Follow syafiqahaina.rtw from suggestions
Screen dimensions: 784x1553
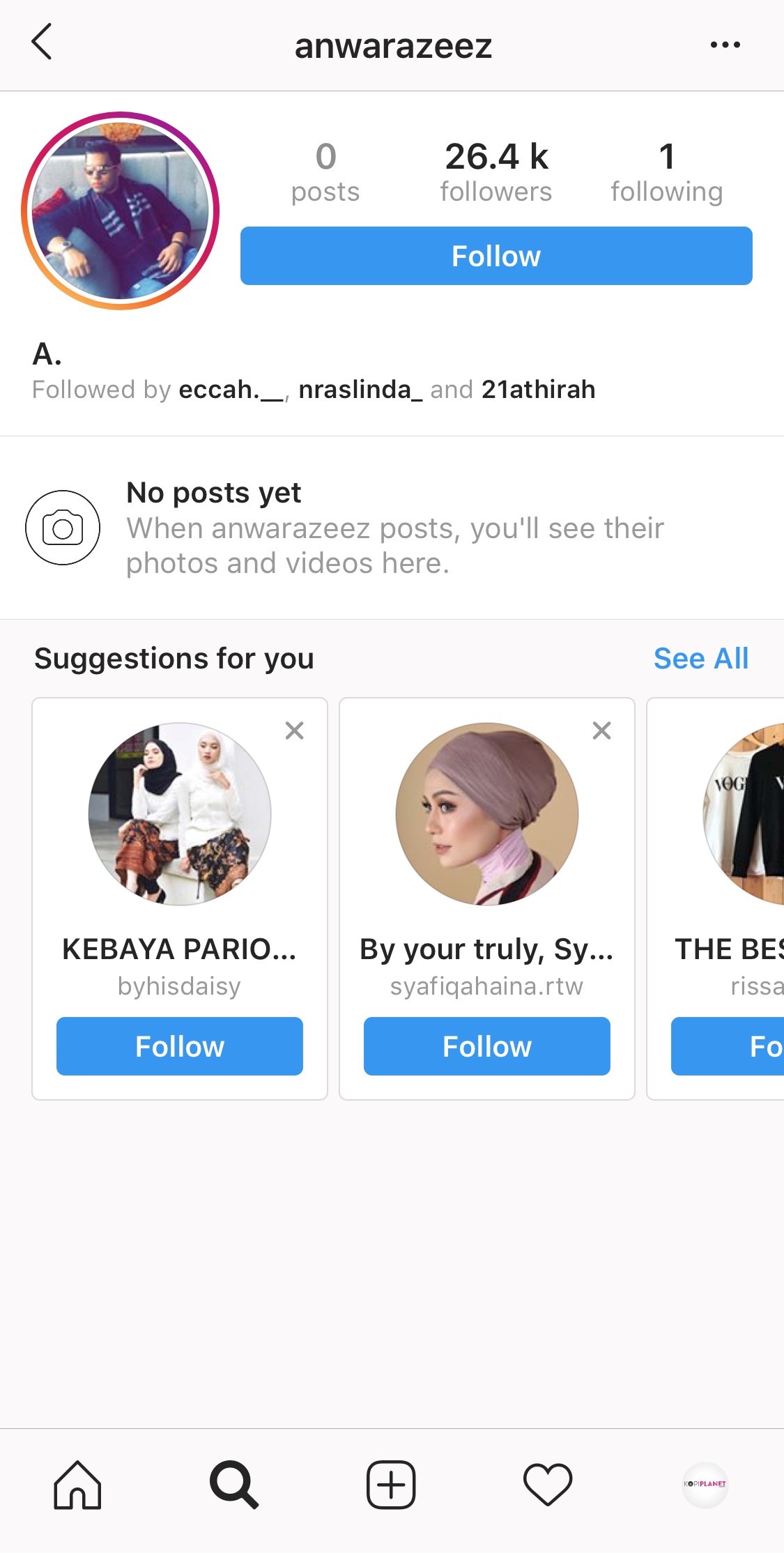click(x=486, y=1046)
